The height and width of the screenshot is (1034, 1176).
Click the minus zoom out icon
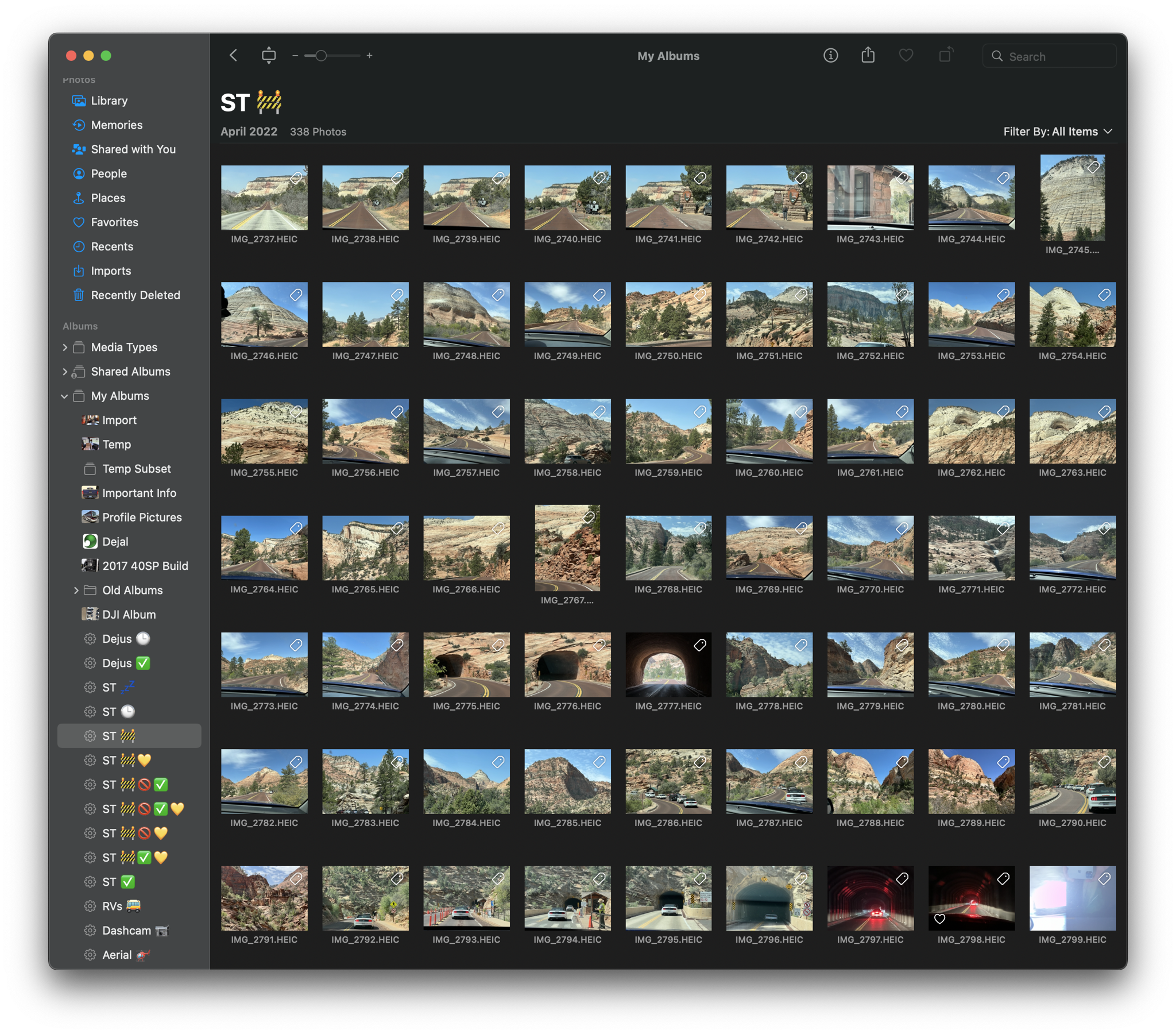point(295,56)
